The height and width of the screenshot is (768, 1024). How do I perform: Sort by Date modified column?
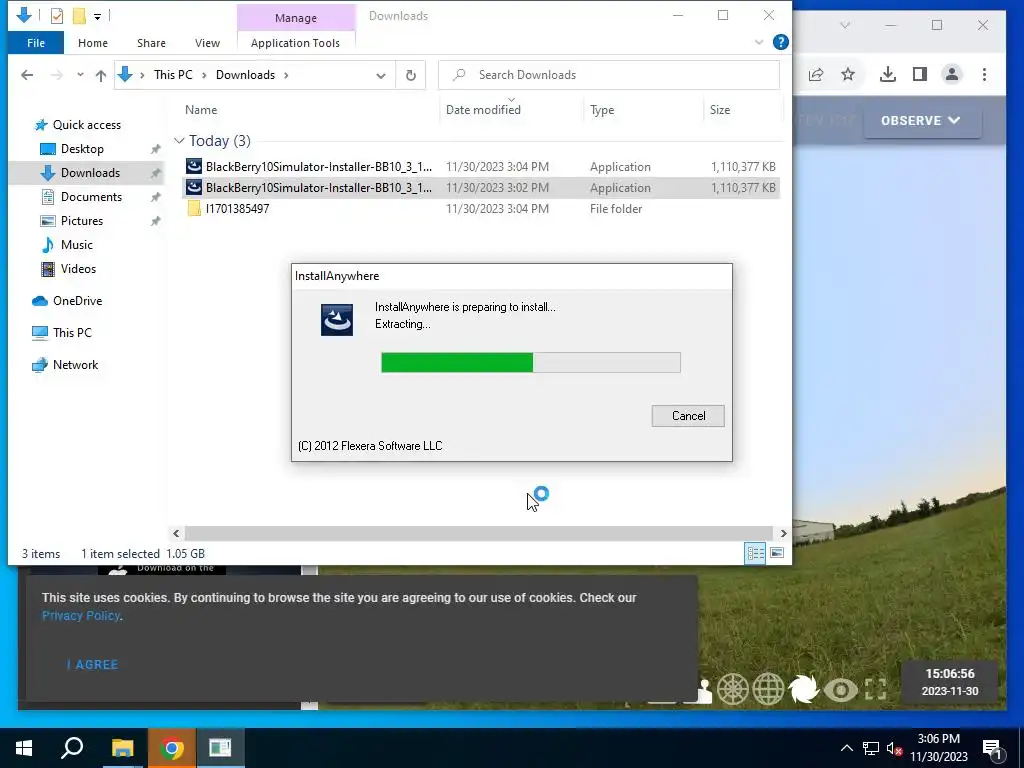483,110
